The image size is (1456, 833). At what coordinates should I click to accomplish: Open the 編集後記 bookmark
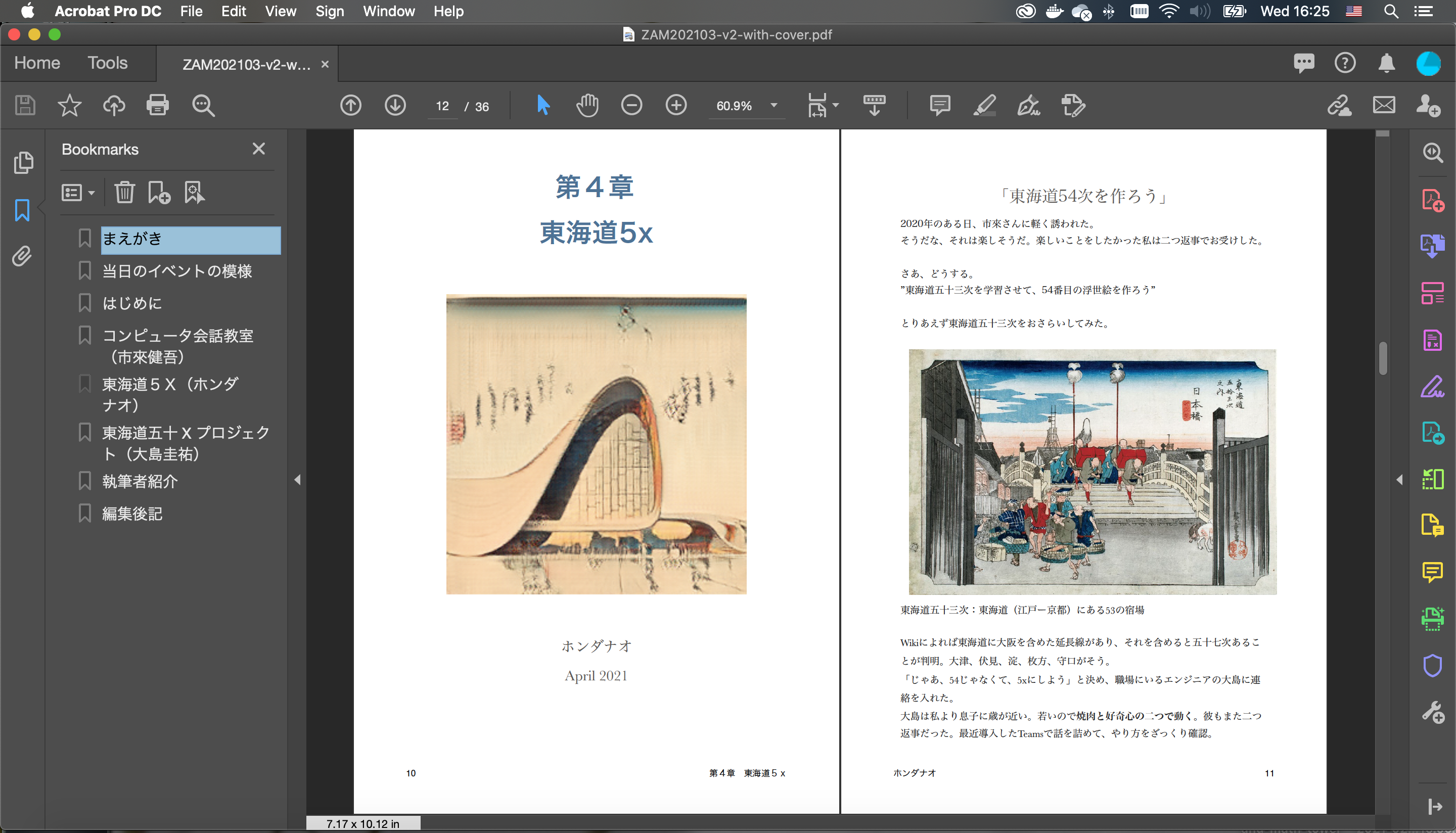[132, 514]
